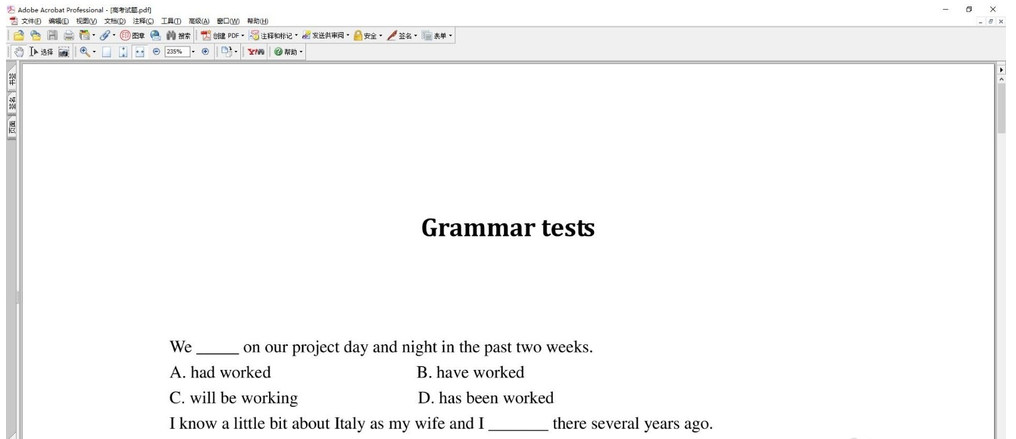The width and height of the screenshot is (1016, 439).
Task: Click the green 帮助 help button
Action: coord(285,52)
